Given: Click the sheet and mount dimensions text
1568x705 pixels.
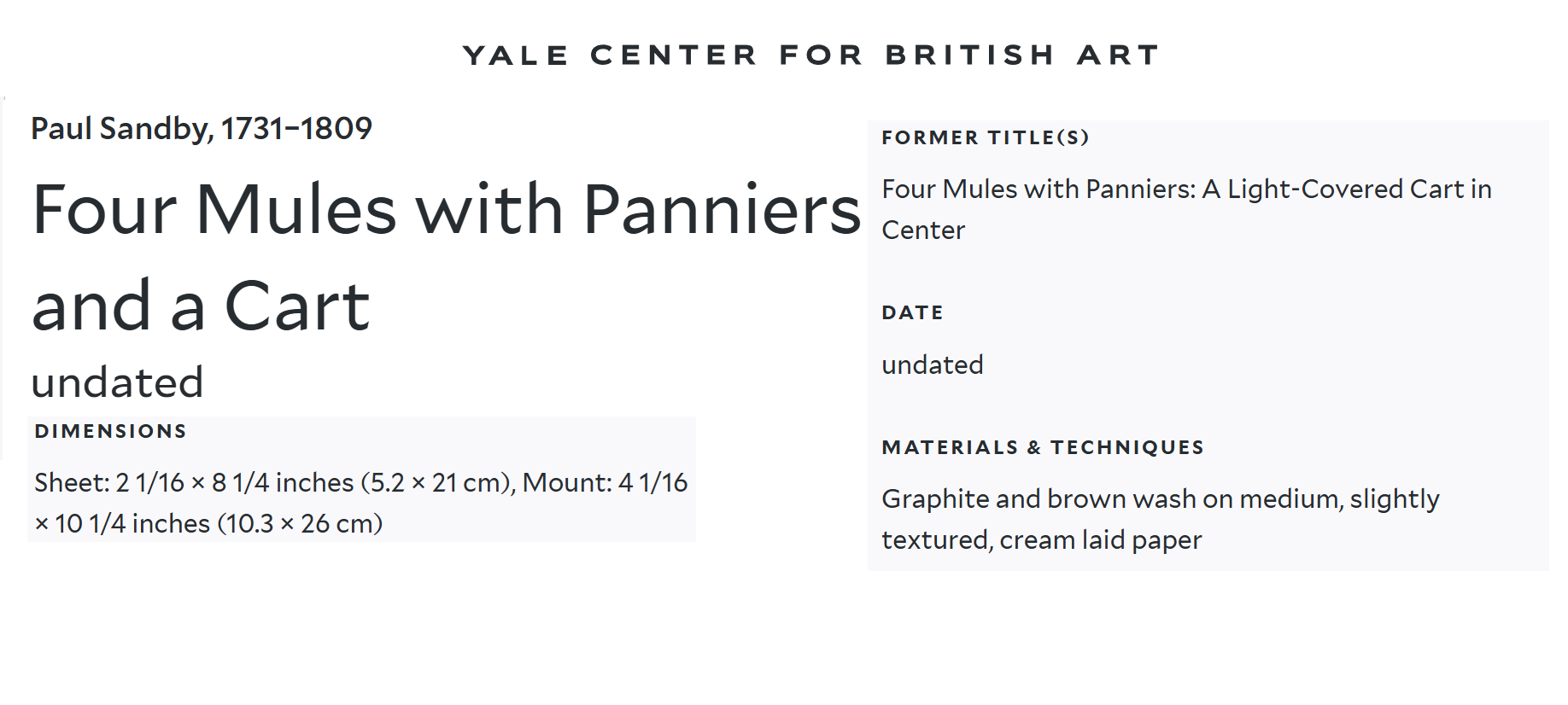Looking at the screenshot, I should (x=360, y=503).
